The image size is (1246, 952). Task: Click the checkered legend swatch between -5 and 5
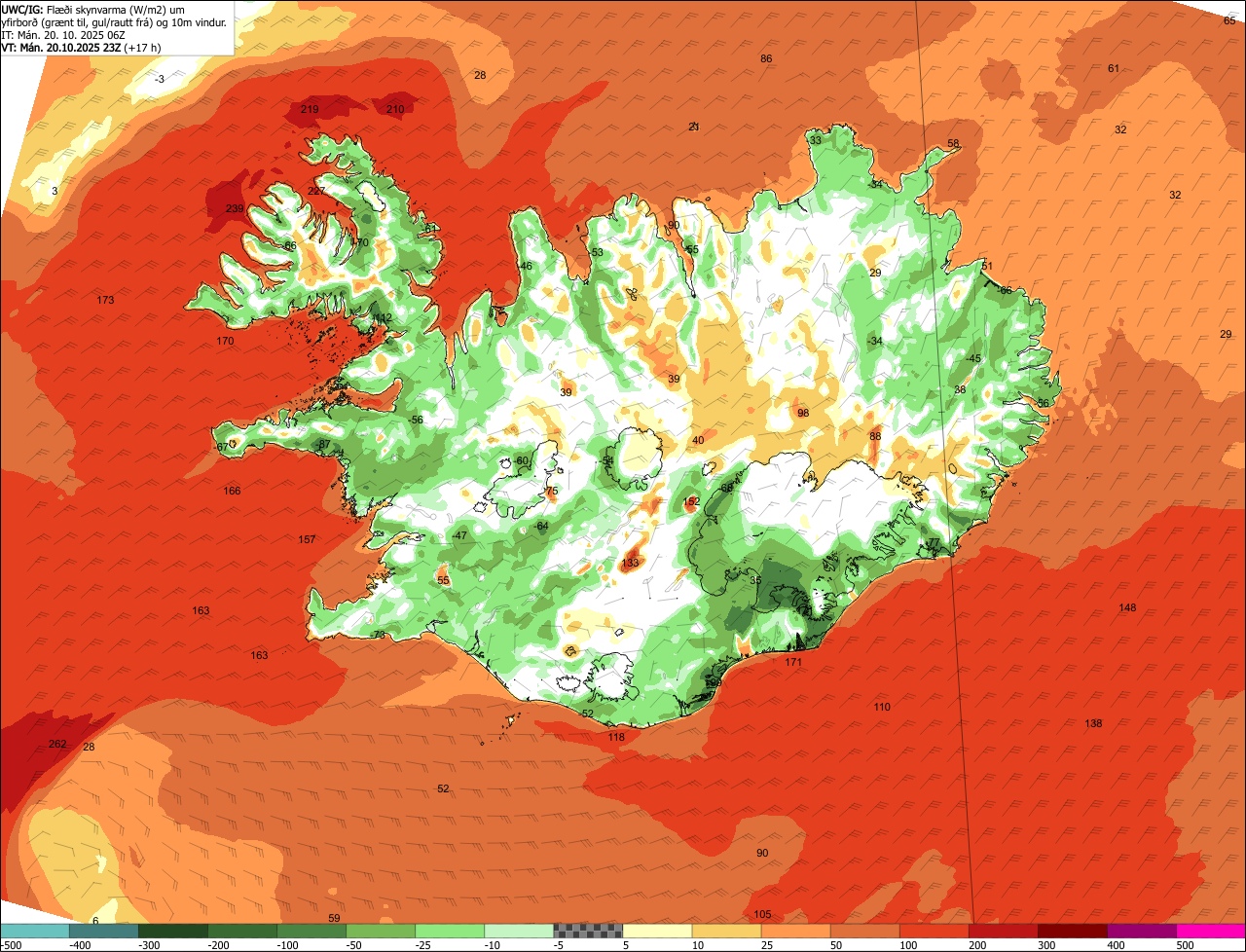point(588,931)
